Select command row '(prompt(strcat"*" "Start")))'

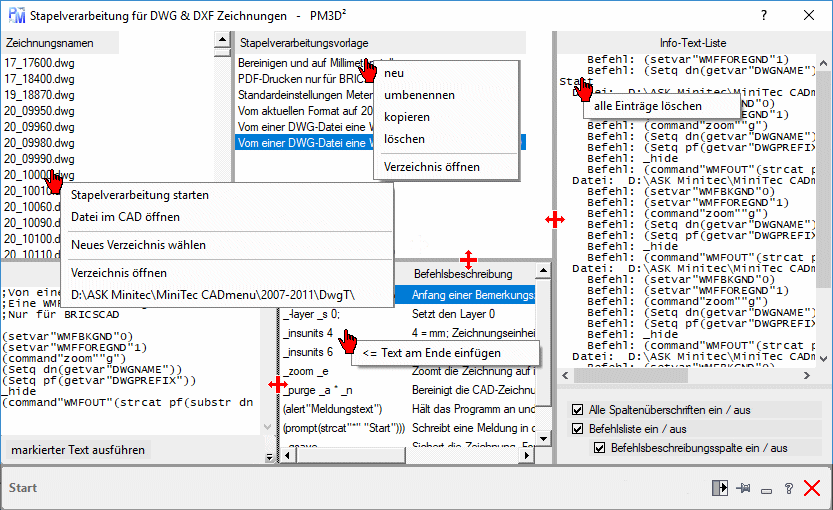click(344, 428)
